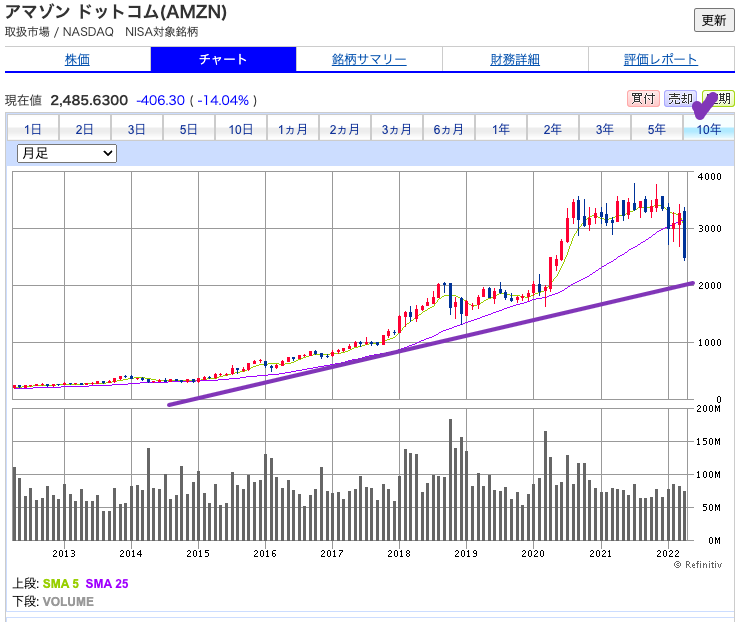Set chart period to 1ヵ月
Screen dimensions: 741x622
[293, 129]
